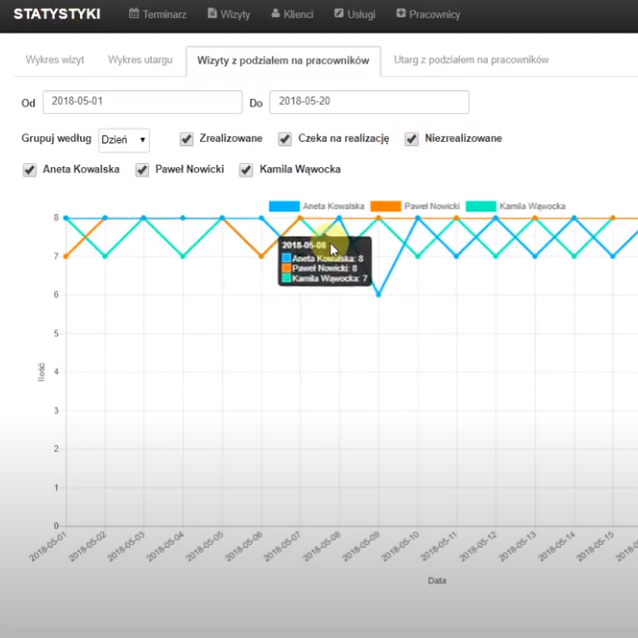638x638 pixels.
Task: Switch to the Wykres wizyt tab
Action: [55, 60]
